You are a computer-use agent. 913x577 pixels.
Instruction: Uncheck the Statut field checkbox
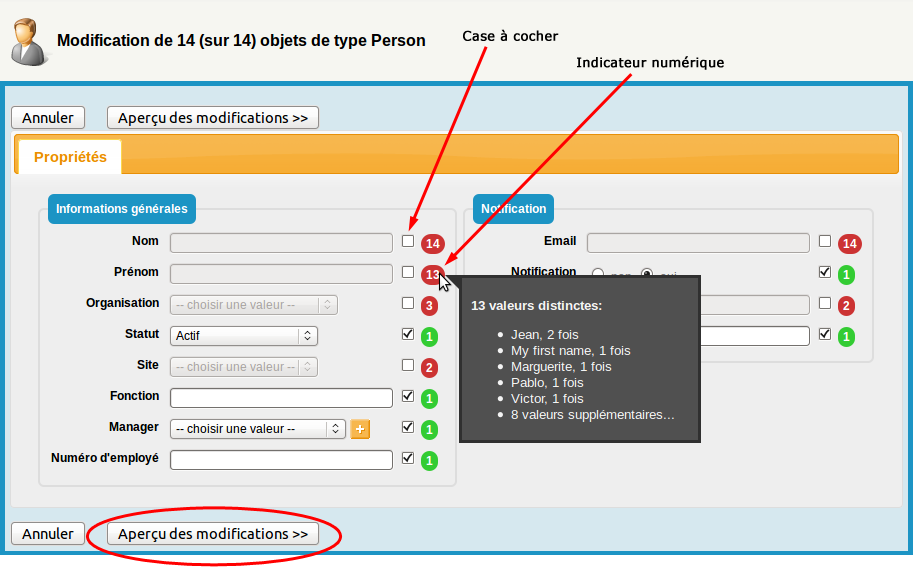pyautogui.click(x=408, y=334)
